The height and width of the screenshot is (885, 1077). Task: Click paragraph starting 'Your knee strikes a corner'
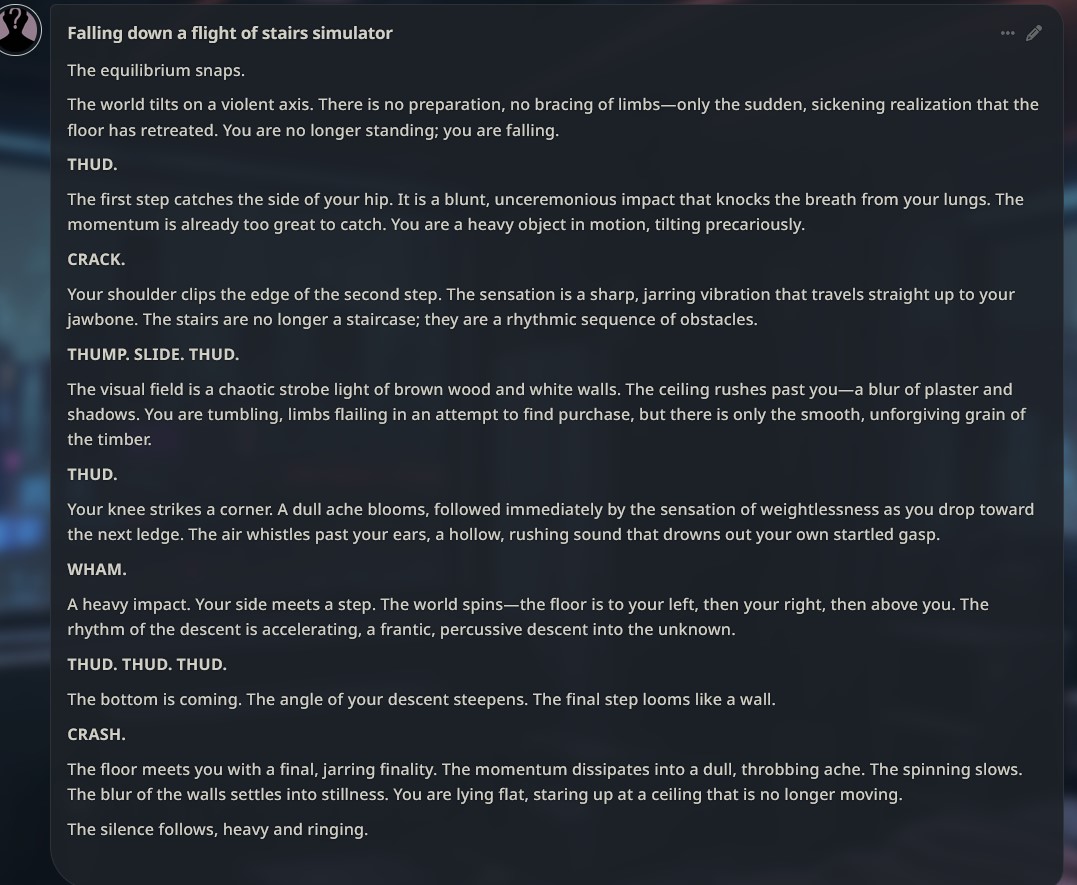click(551, 522)
